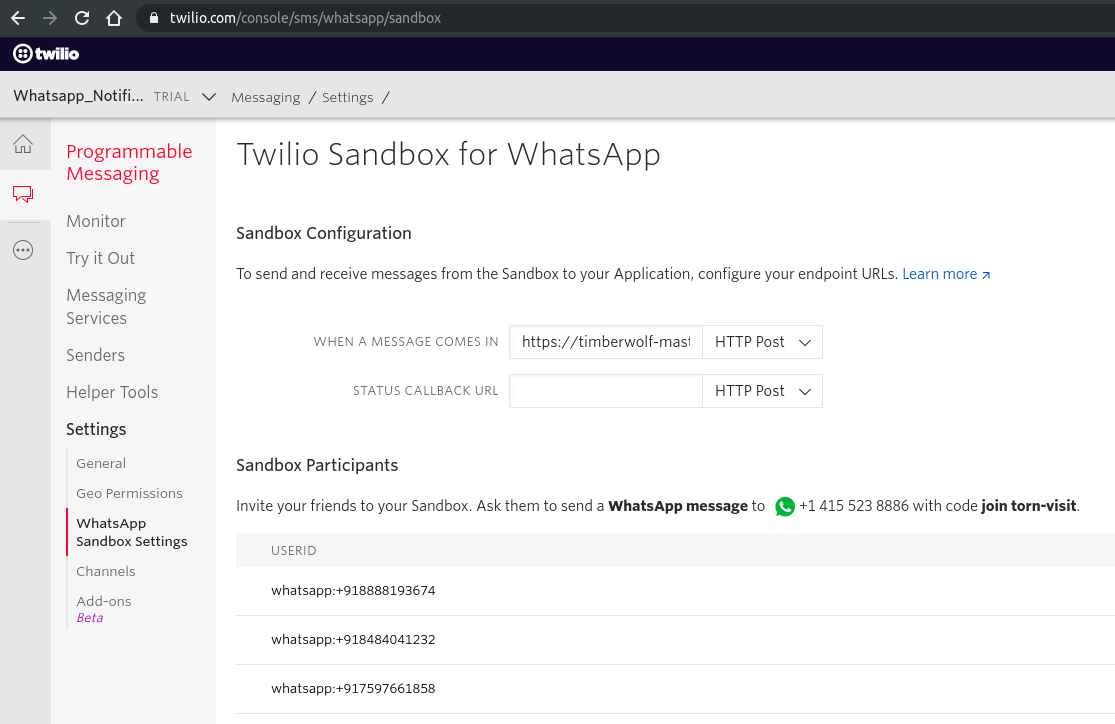Click the padlock site security icon
This screenshot has height=724, width=1115.
tap(154, 18)
